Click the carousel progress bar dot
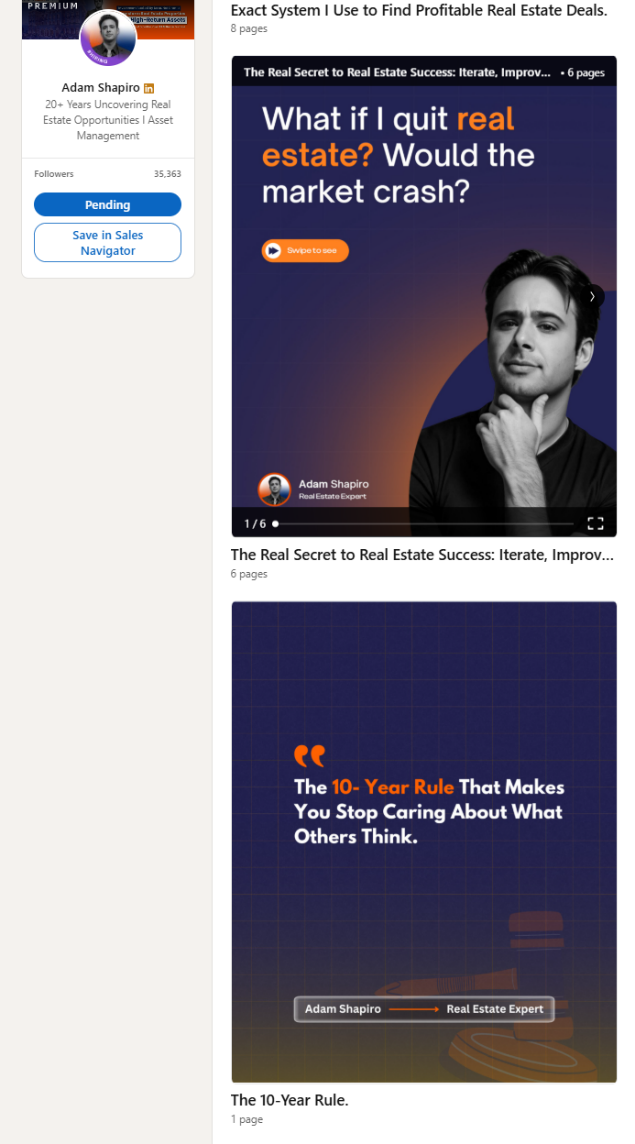This screenshot has width=635, height=1144. (275, 524)
